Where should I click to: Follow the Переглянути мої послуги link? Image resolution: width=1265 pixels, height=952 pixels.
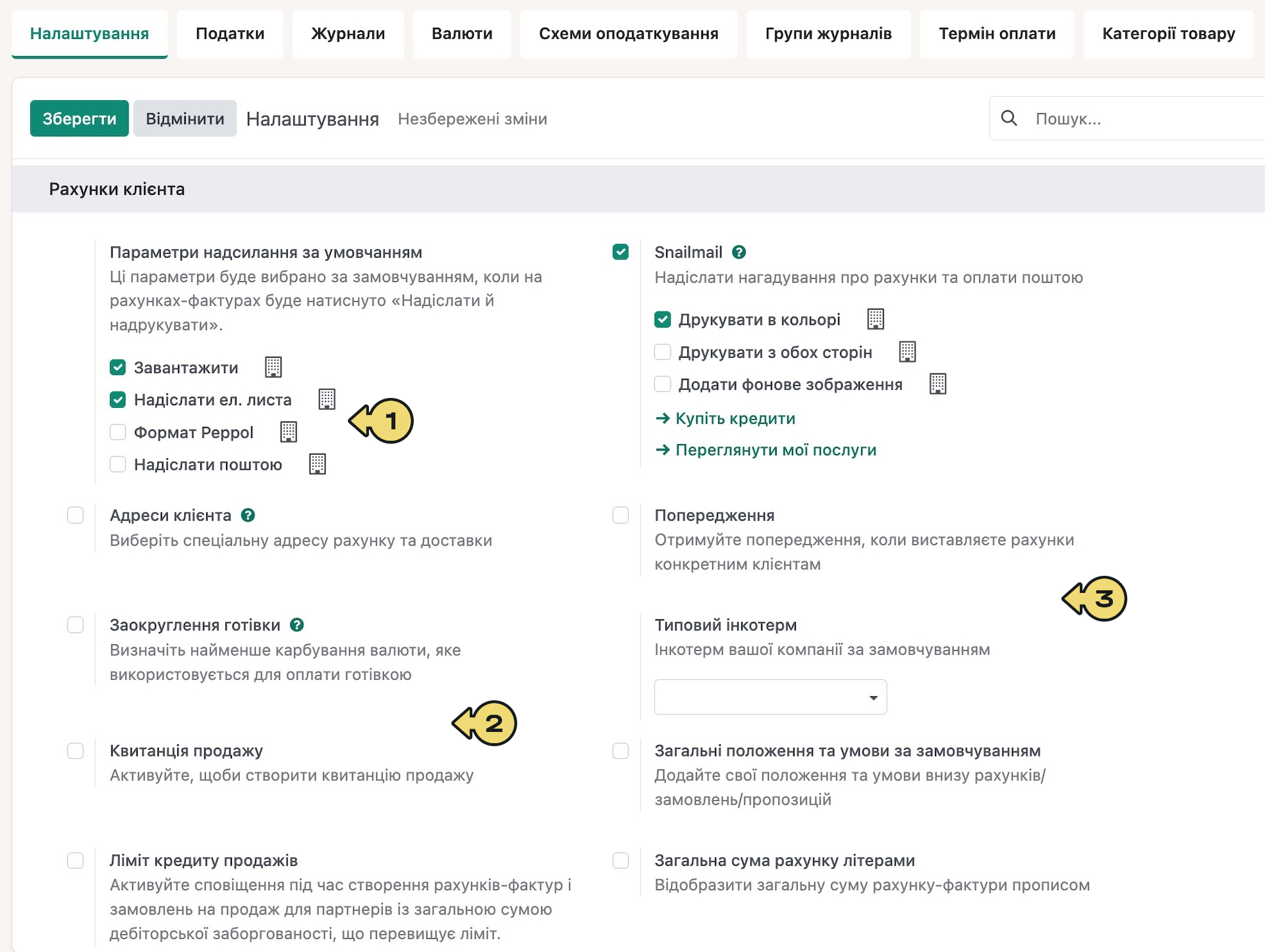(x=766, y=450)
